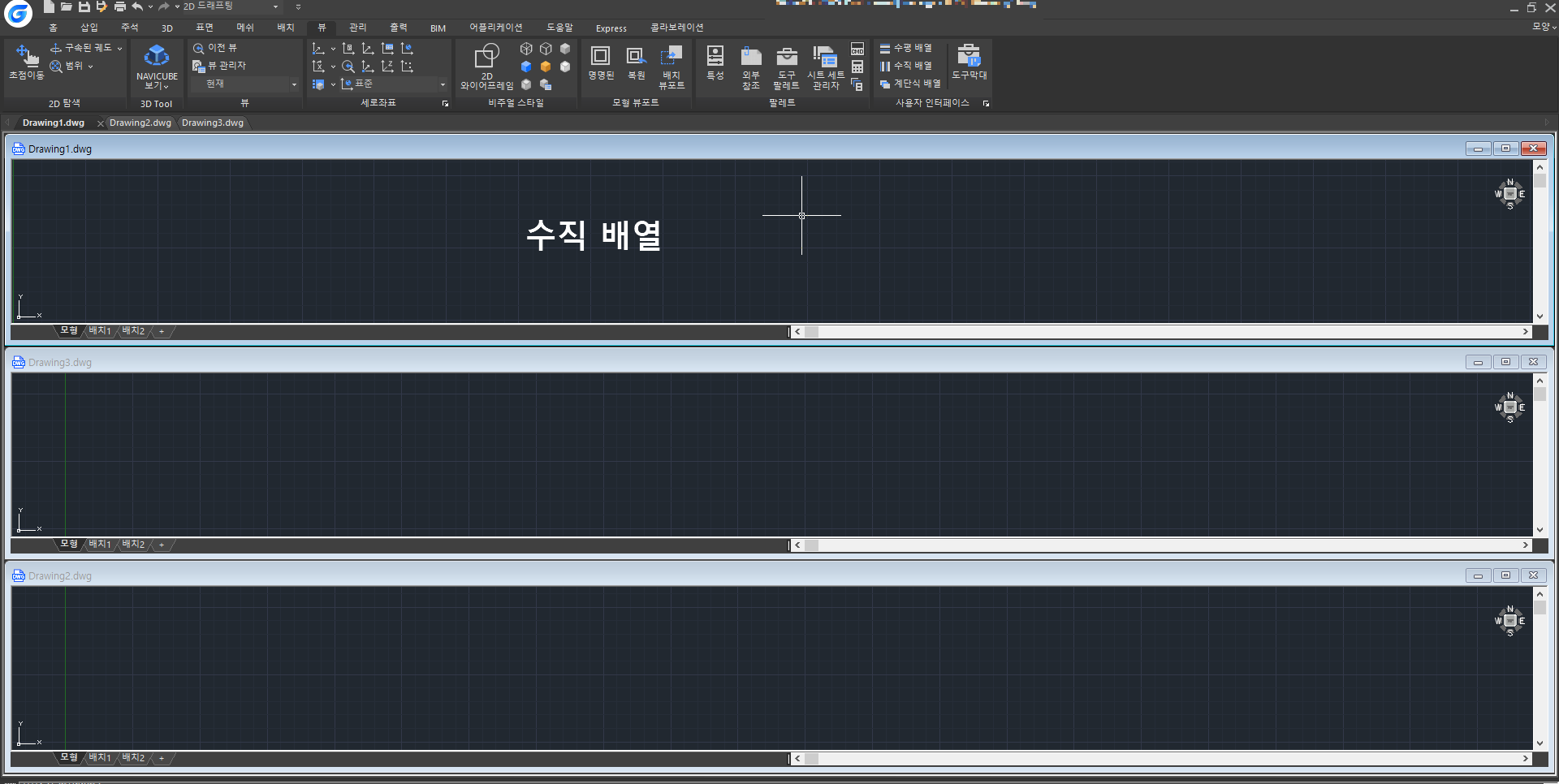This screenshot has width=1559, height=784.
Task: Open the undo history dropdown arrow
Action: 150,6
